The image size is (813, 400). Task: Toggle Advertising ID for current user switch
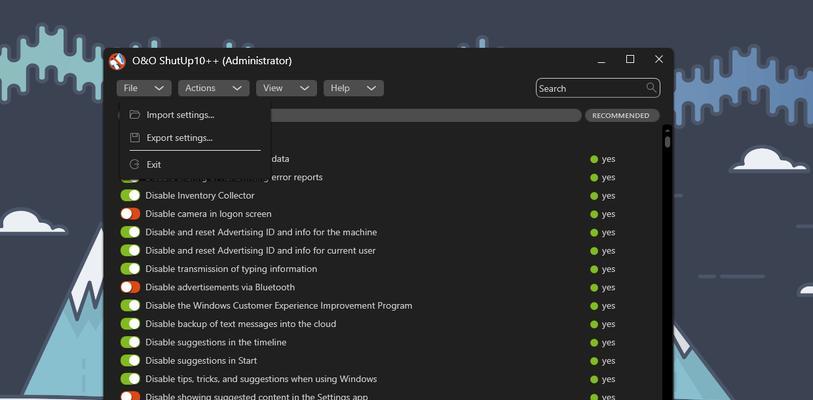tap(130, 251)
